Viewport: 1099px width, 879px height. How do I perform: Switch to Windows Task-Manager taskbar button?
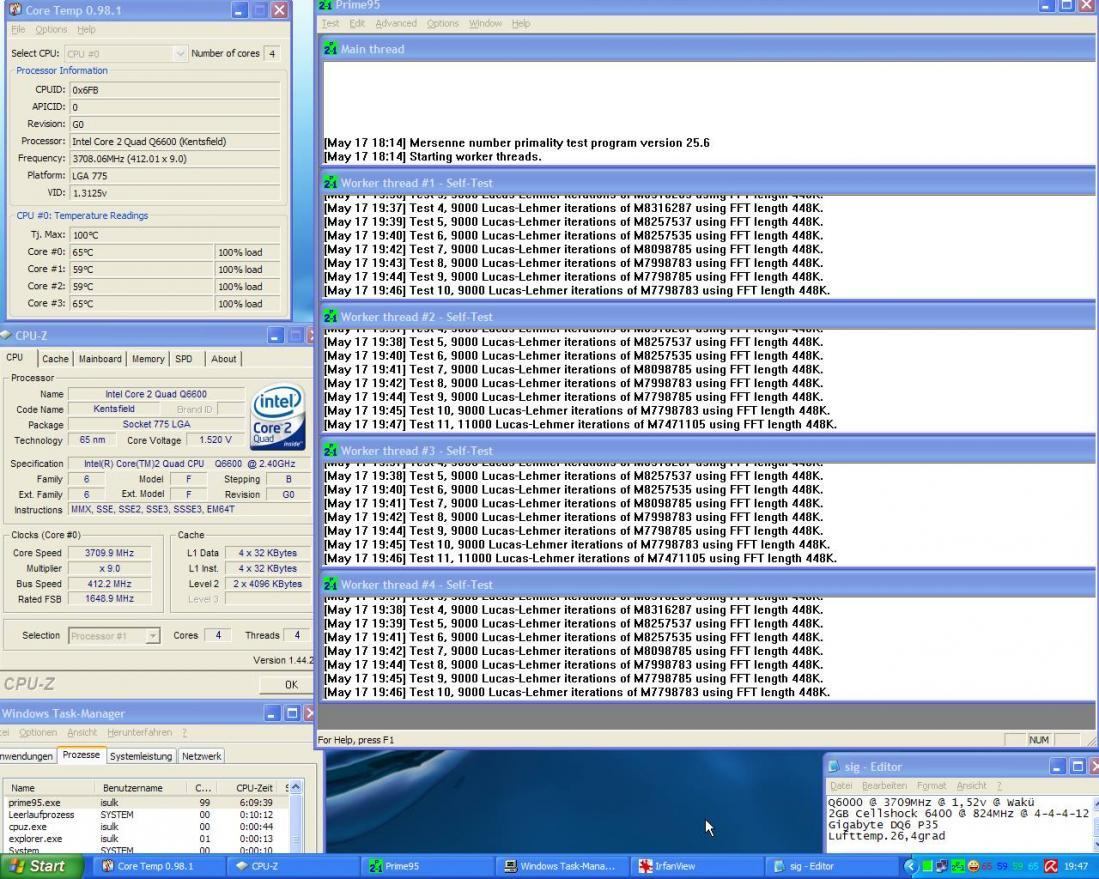tap(564, 866)
